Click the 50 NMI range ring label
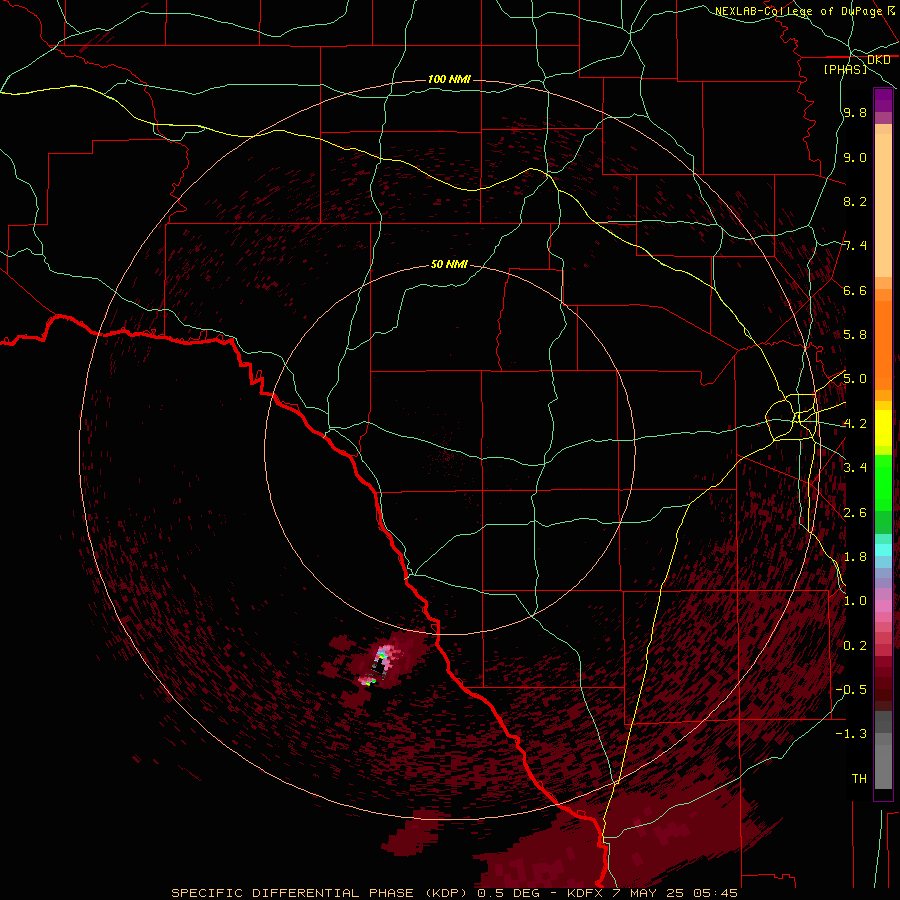This screenshot has width=900, height=900. coord(449,264)
